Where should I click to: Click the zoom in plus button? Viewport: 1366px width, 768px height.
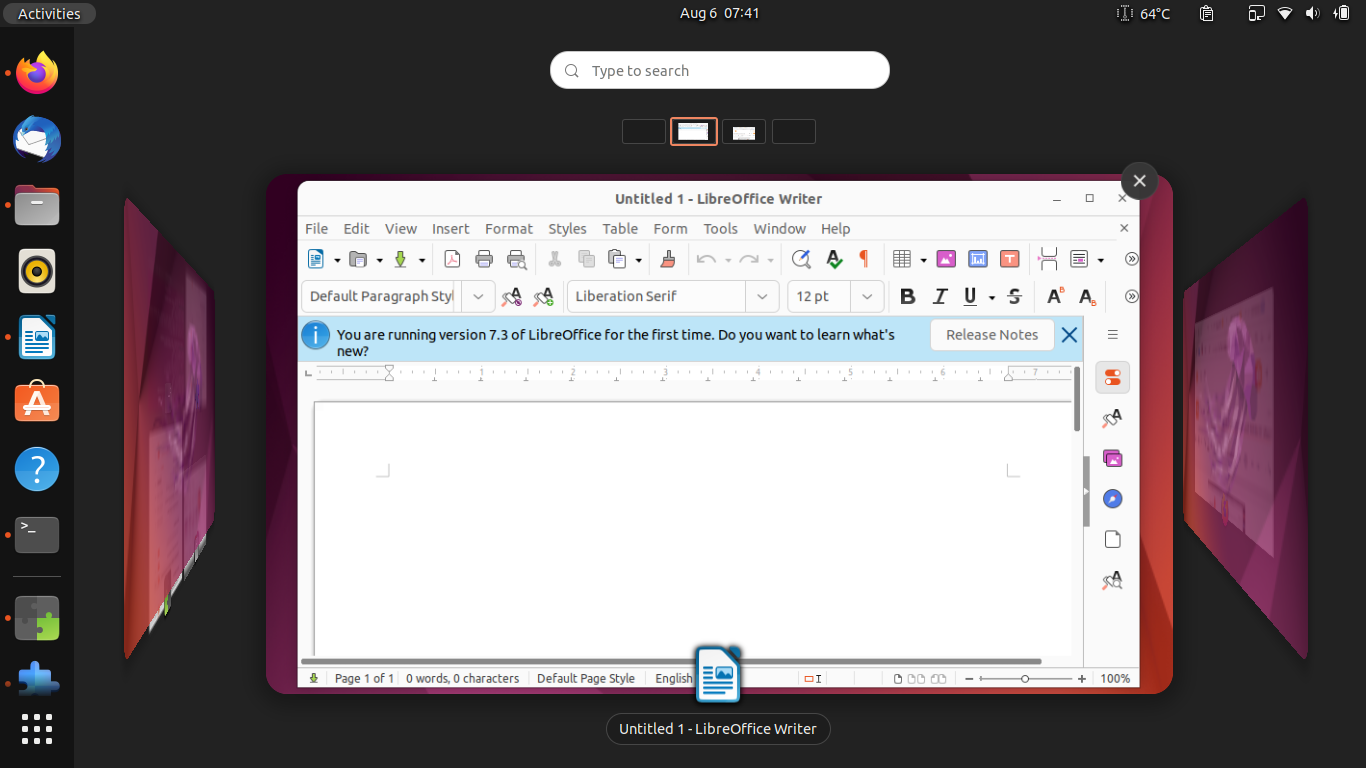[x=1081, y=678]
